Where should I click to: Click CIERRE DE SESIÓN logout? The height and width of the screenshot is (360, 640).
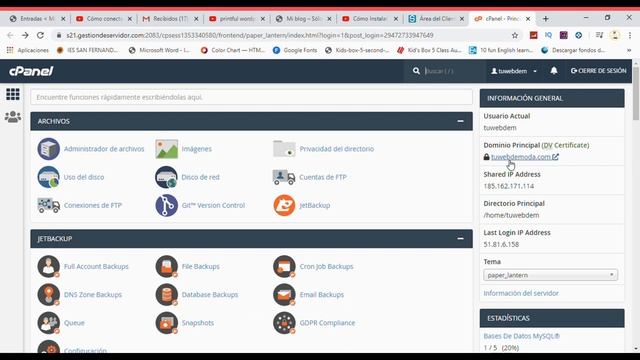(598, 71)
